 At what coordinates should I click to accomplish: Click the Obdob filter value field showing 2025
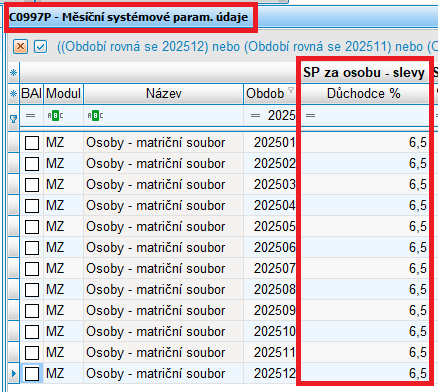pyautogui.click(x=281, y=116)
